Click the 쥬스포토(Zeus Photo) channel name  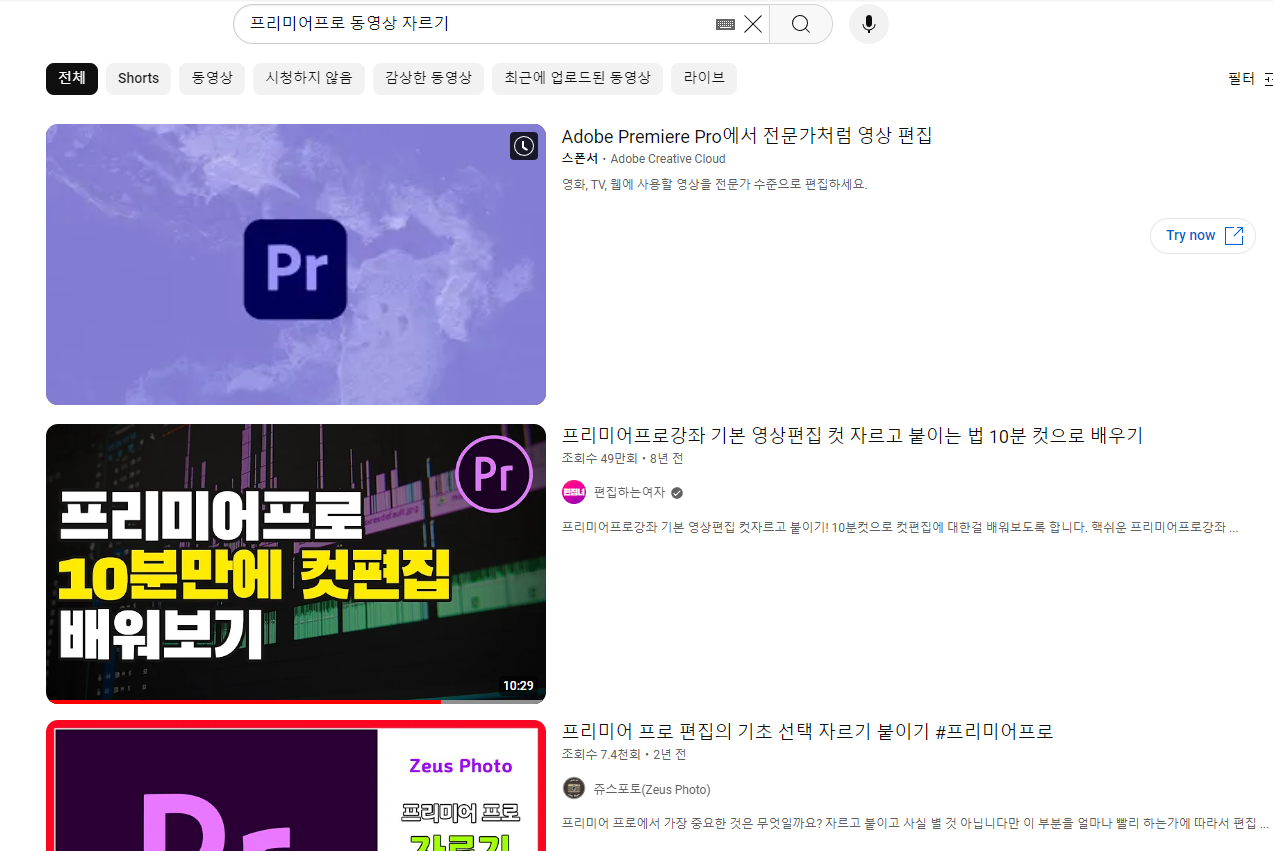pyautogui.click(x=652, y=789)
